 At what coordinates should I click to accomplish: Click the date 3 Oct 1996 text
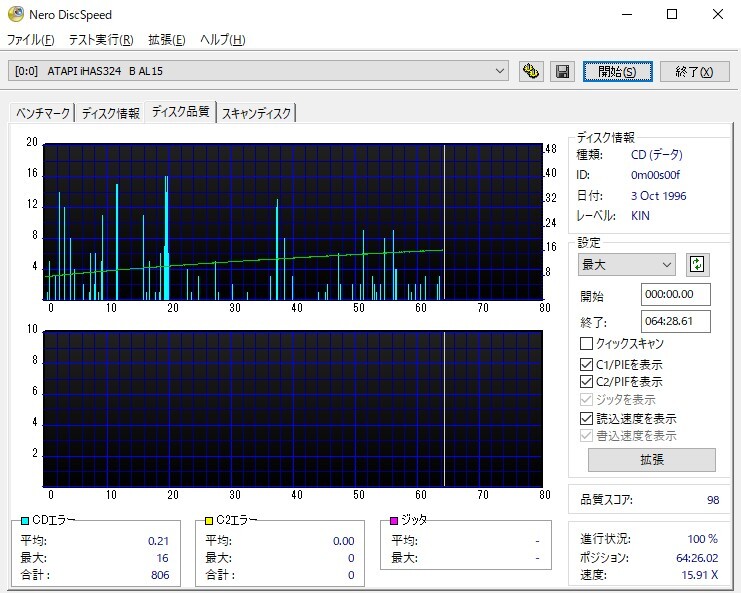click(658, 196)
